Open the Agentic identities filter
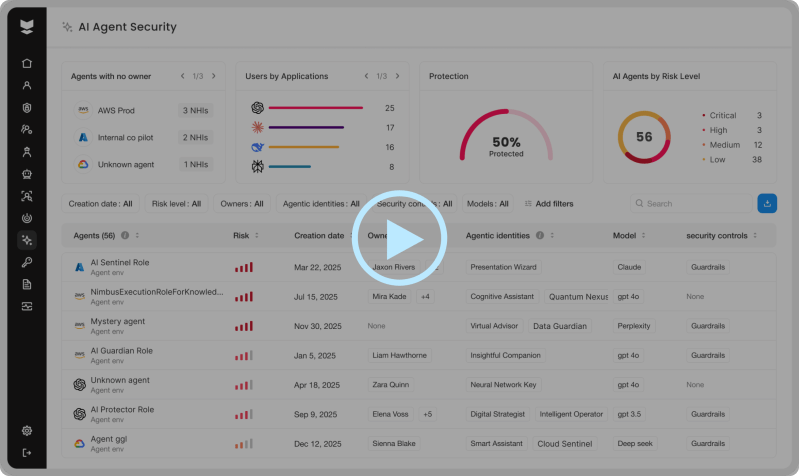This screenshot has width=799, height=476. (321, 203)
